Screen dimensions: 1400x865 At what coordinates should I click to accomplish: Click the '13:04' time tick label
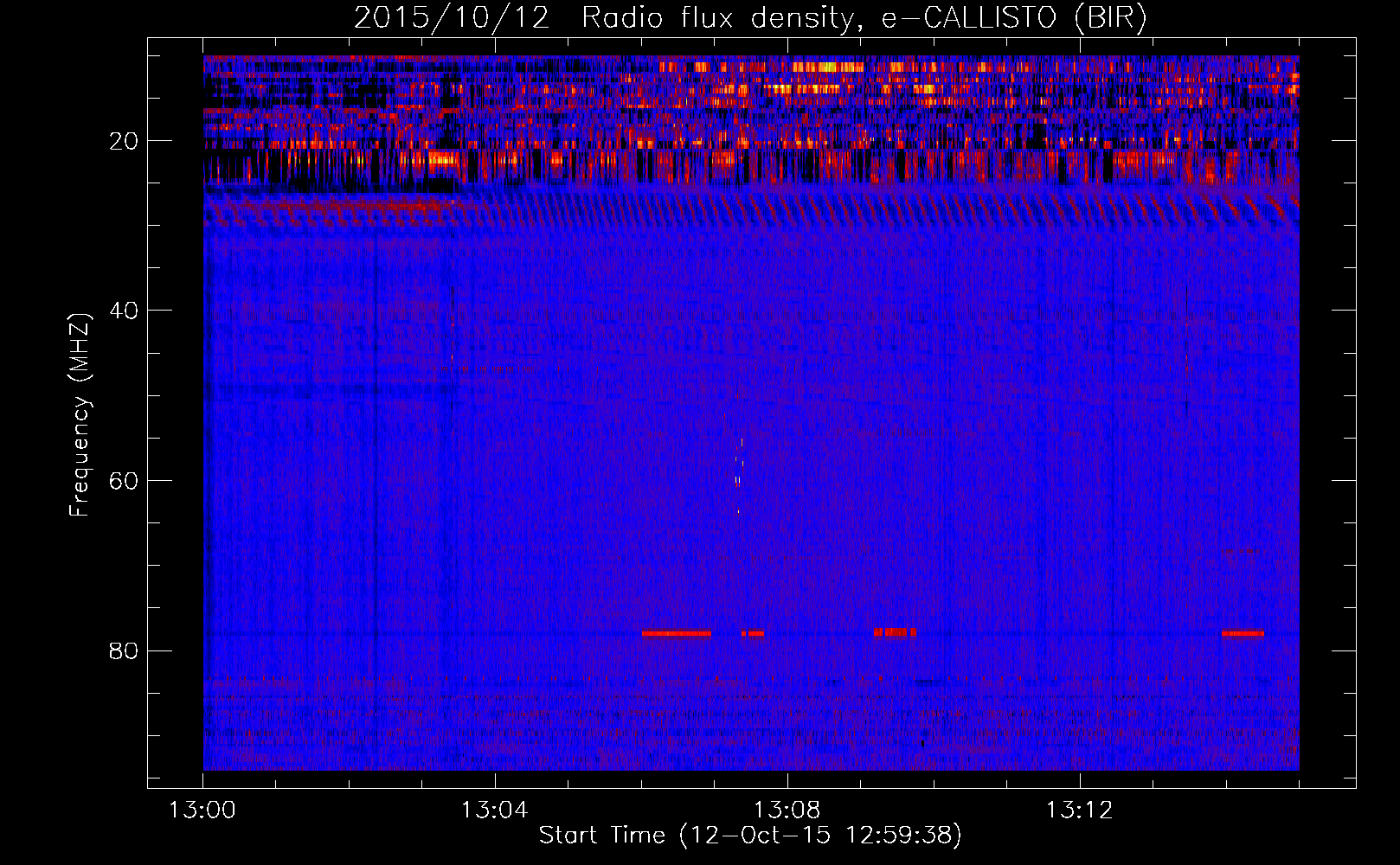[x=494, y=811]
